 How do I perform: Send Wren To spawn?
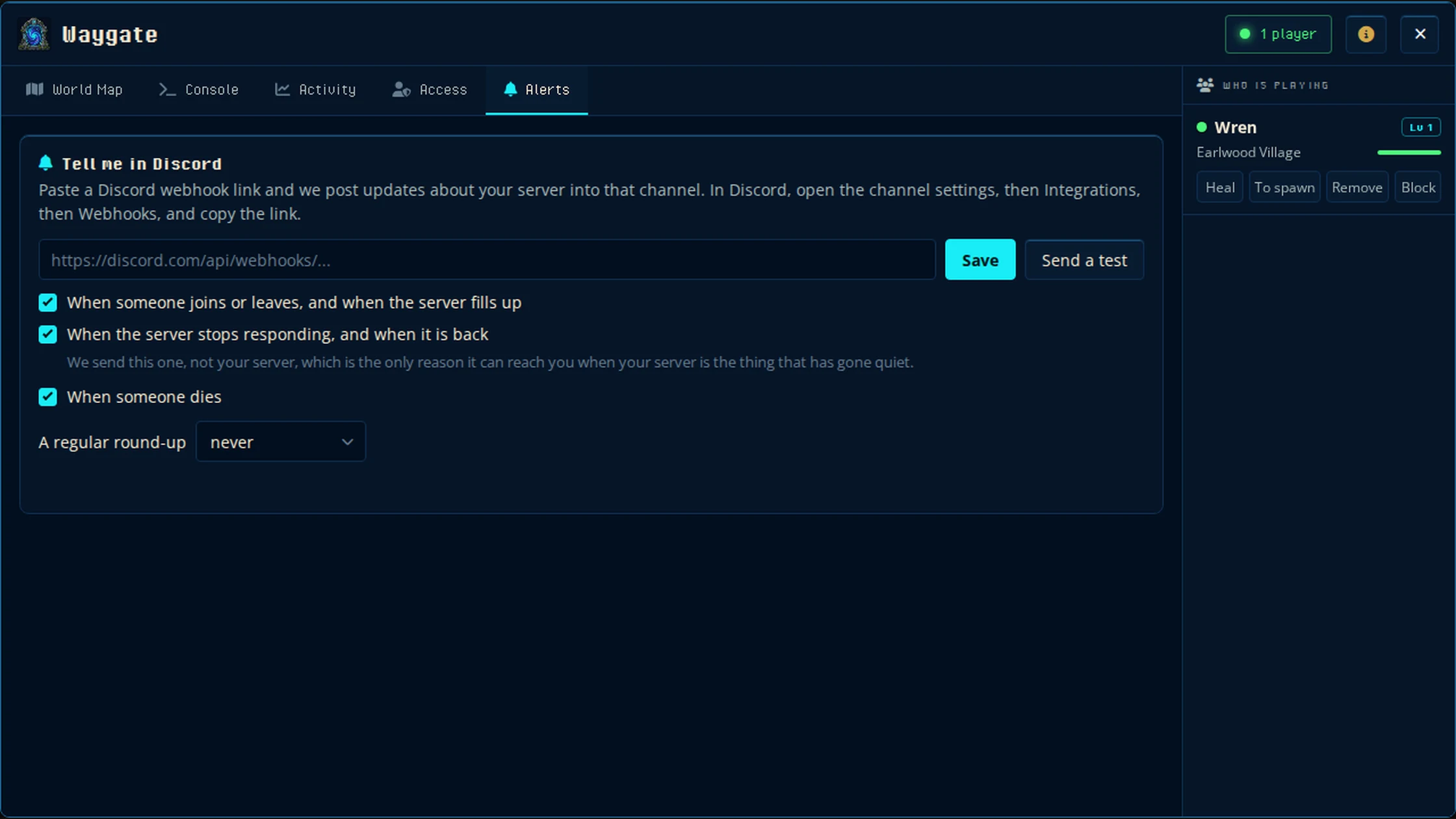1284,187
